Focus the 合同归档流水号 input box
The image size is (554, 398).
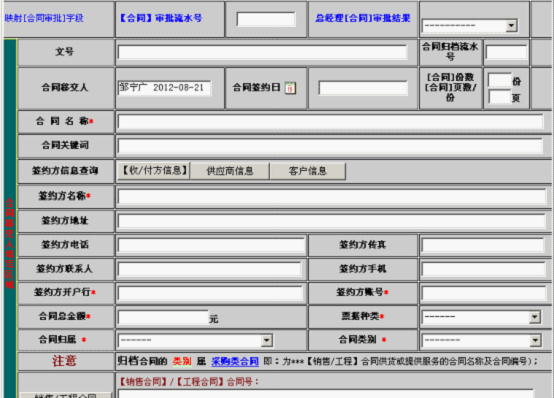(x=506, y=52)
